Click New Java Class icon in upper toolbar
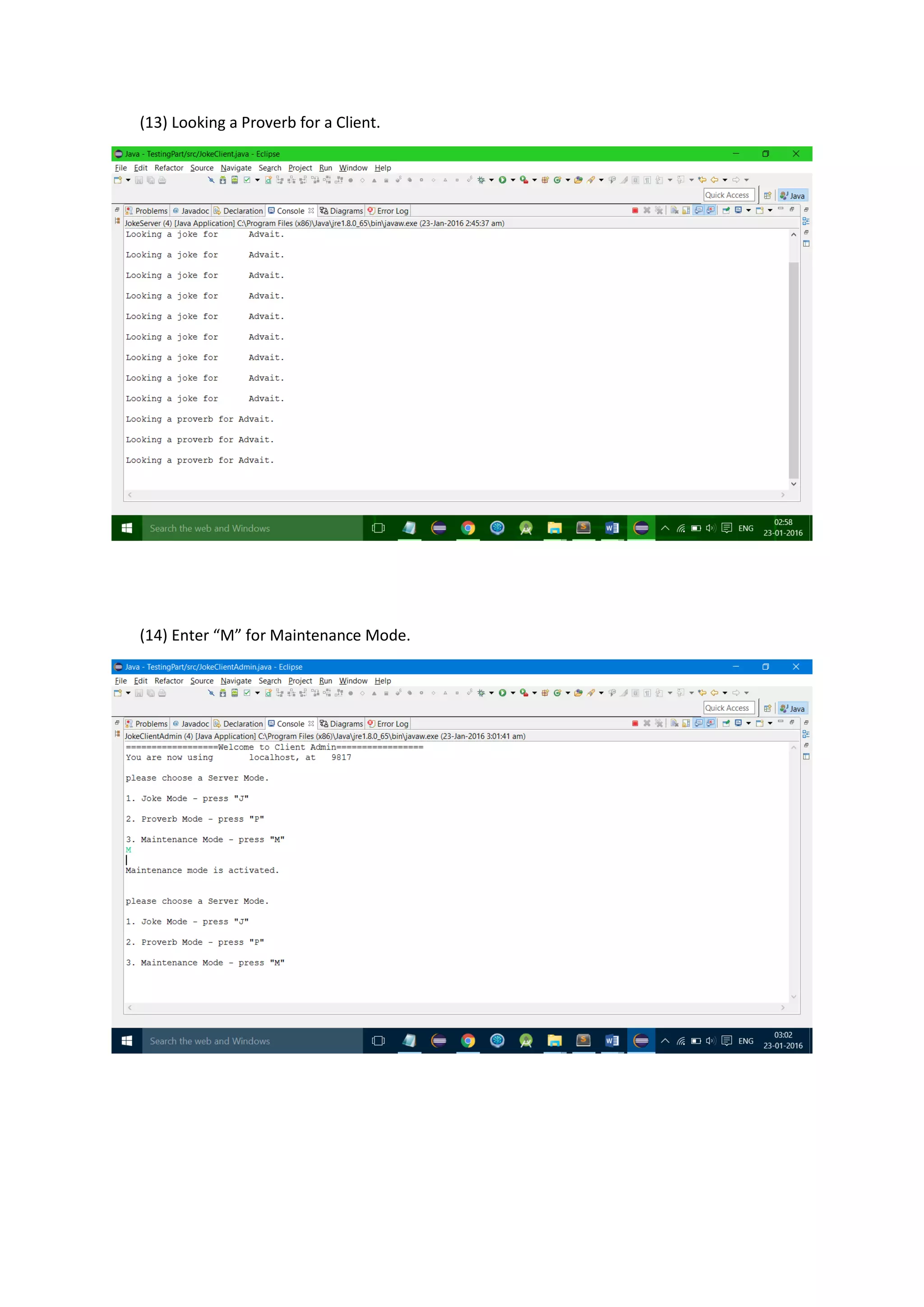Viewport: 924px width, 1307px height. click(x=558, y=180)
